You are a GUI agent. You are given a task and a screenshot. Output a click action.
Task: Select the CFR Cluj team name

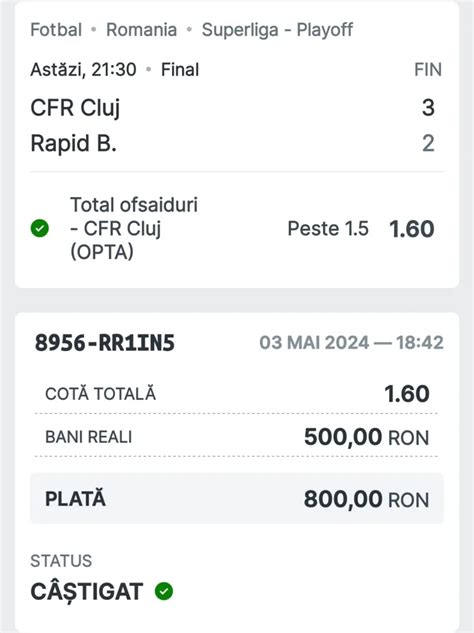(76, 108)
